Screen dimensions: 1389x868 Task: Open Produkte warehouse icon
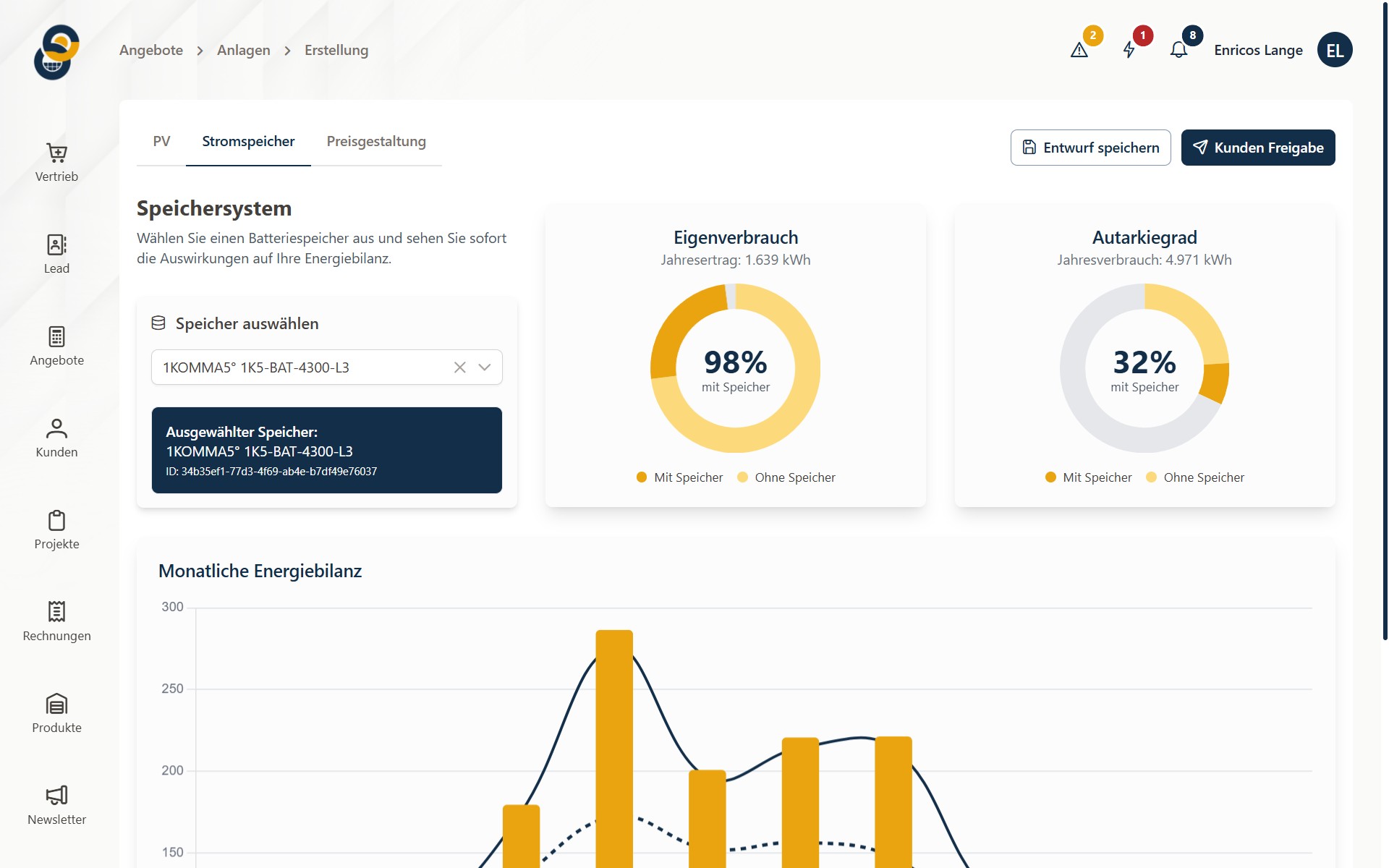point(56,704)
